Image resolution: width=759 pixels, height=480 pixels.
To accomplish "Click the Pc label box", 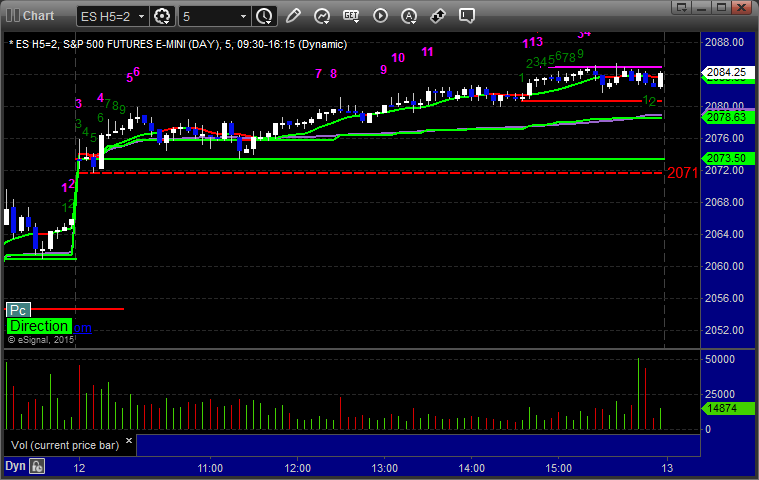I will [x=18, y=310].
